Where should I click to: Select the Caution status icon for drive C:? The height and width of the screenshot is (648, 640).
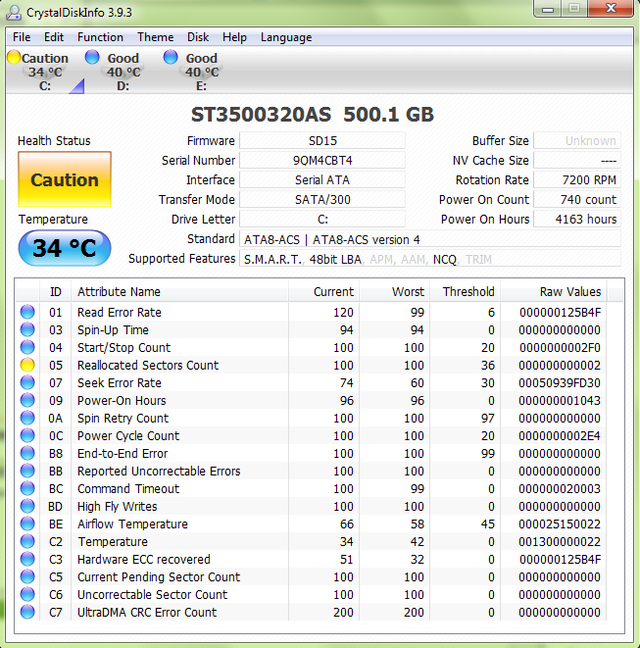[14, 57]
